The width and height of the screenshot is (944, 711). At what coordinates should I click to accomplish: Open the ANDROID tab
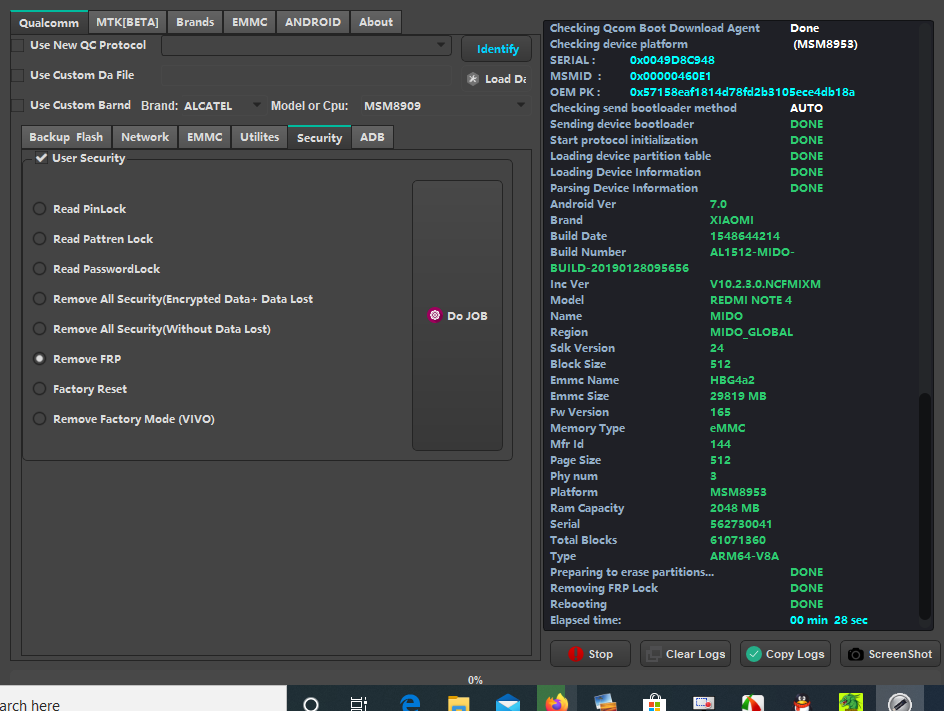(313, 22)
